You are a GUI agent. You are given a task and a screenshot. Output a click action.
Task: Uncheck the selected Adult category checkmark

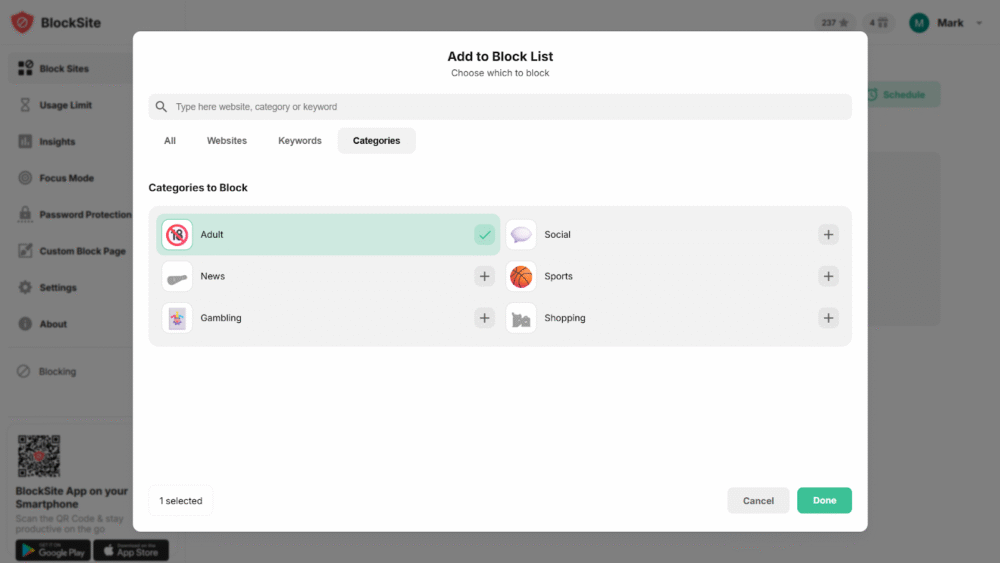(x=485, y=235)
